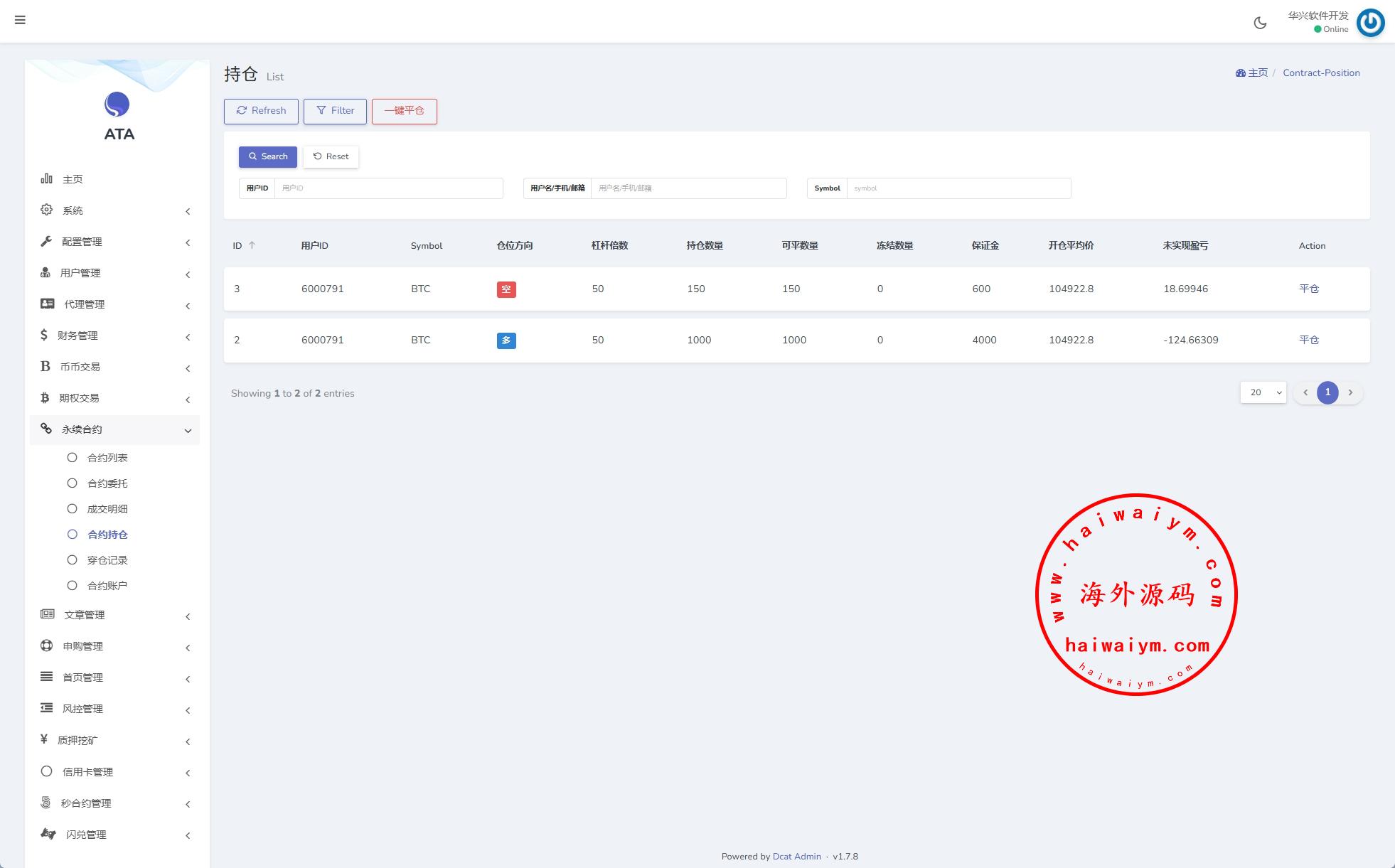This screenshot has width=1395, height=868.
Task: Click the 配置管理 wrench icon
Action: [46, 242]
